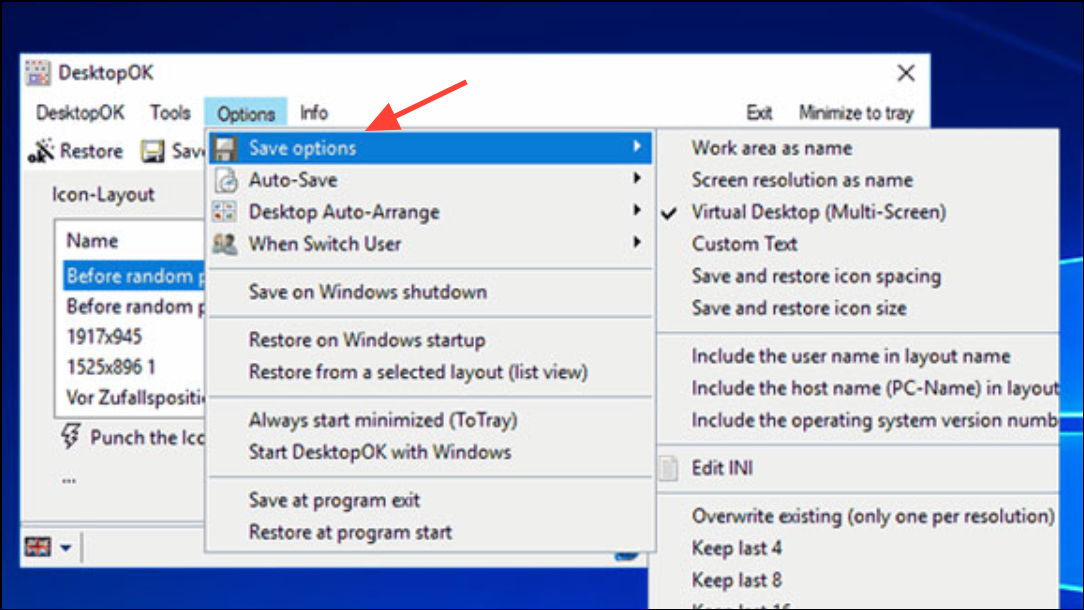Select the 1917x945 layout row
The height and width of the screenshot is (610, 1084).
pos(104,337)
